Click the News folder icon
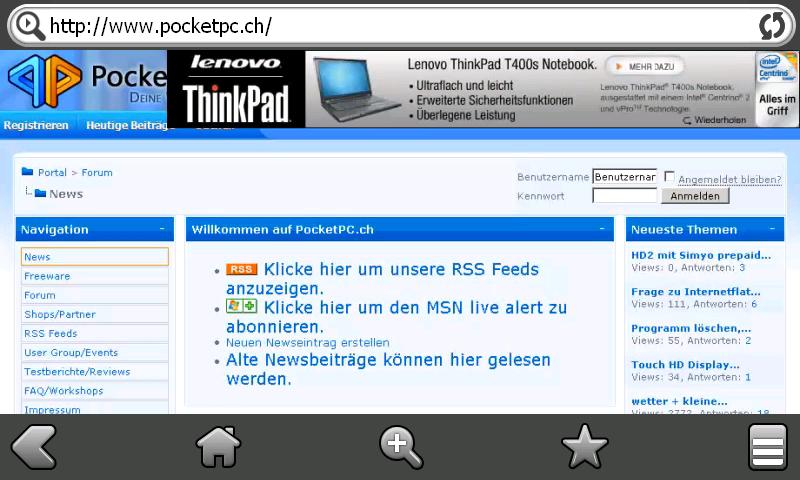Viewport: 800px width, 480px height. 40,193
